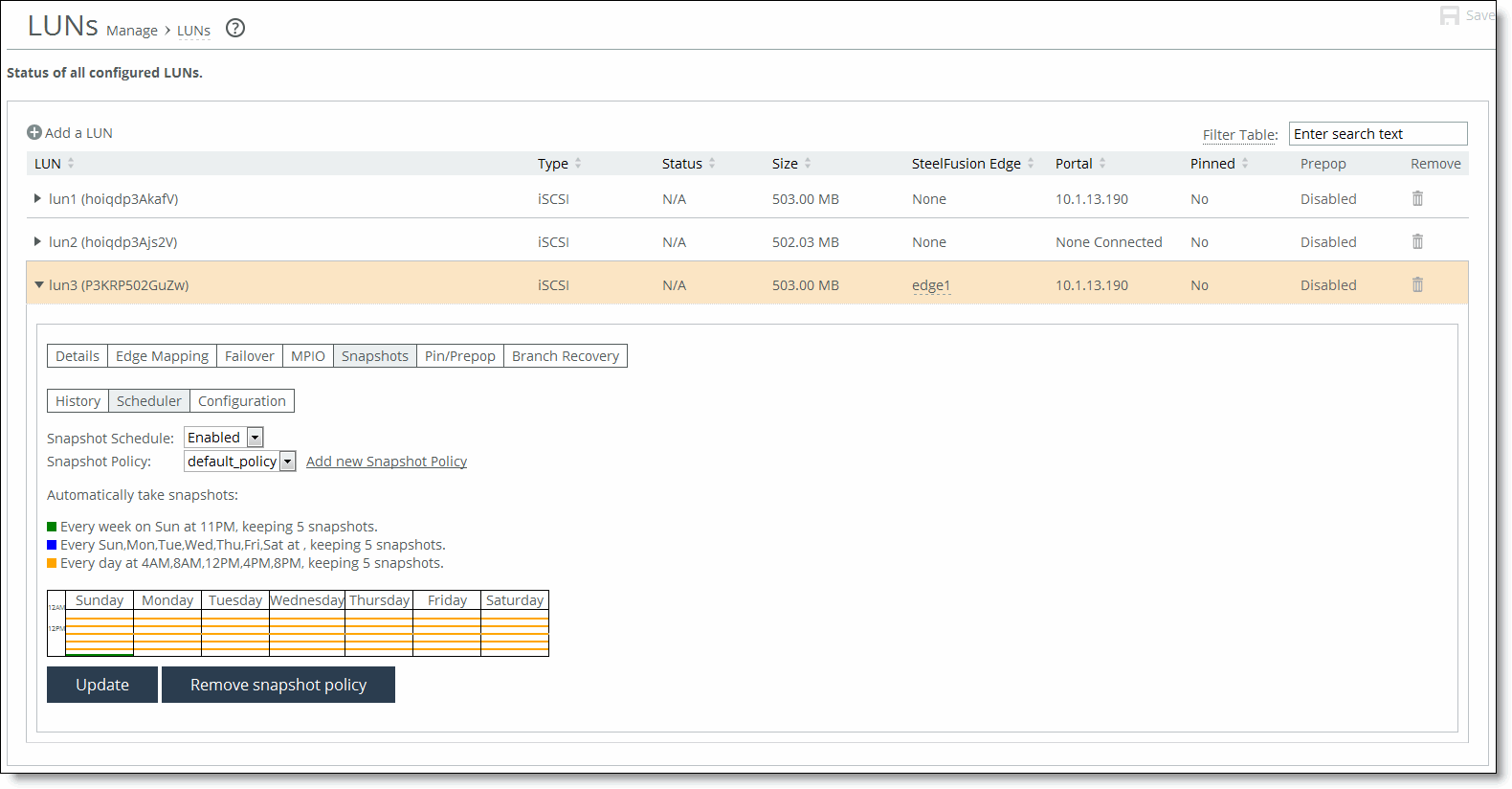Viewport: 1512px width, 789px height.
Task: Switch to the Branch Recovery tab
Action: pos(566,356)
